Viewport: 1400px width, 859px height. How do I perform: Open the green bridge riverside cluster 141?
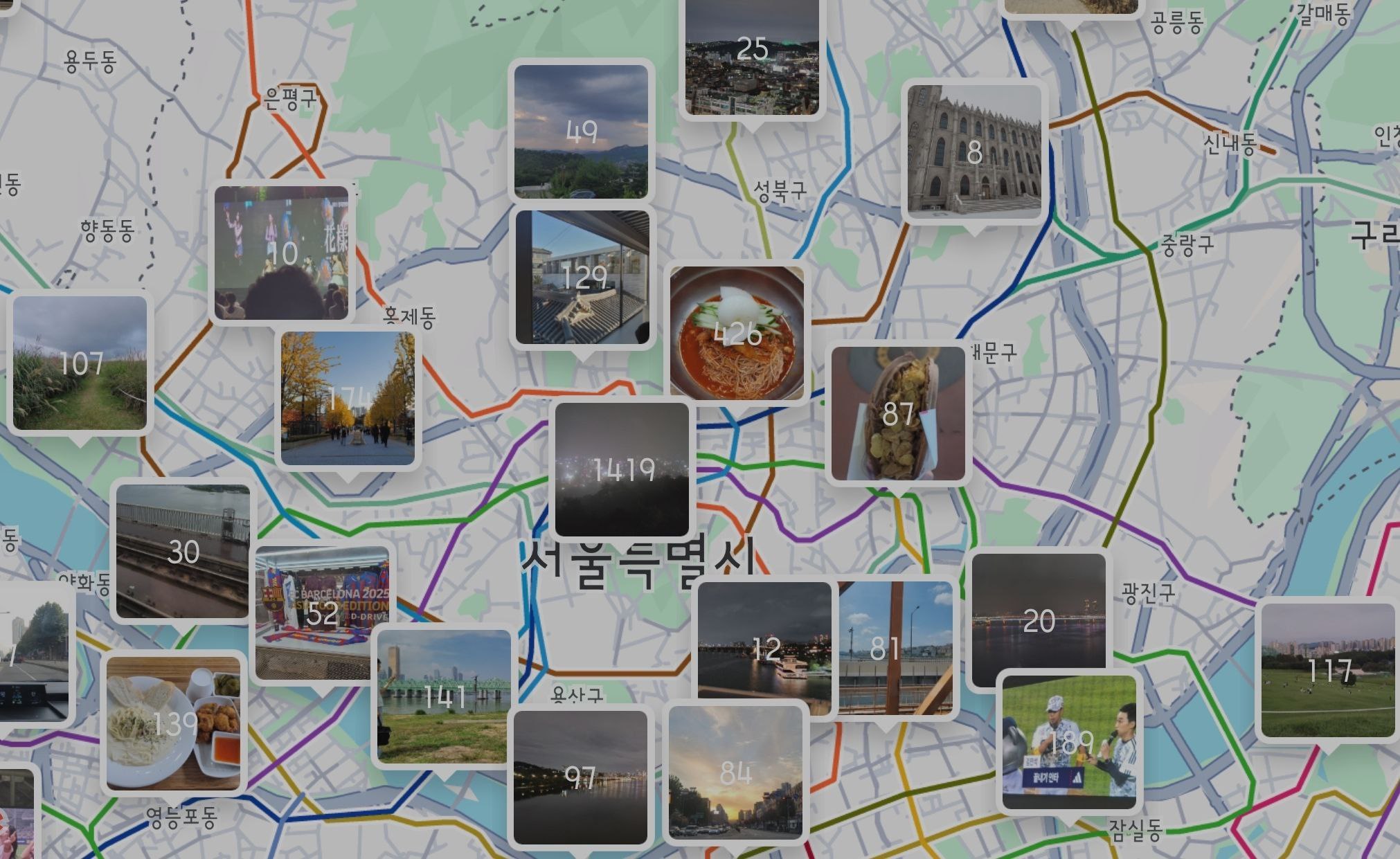point(444,697)
